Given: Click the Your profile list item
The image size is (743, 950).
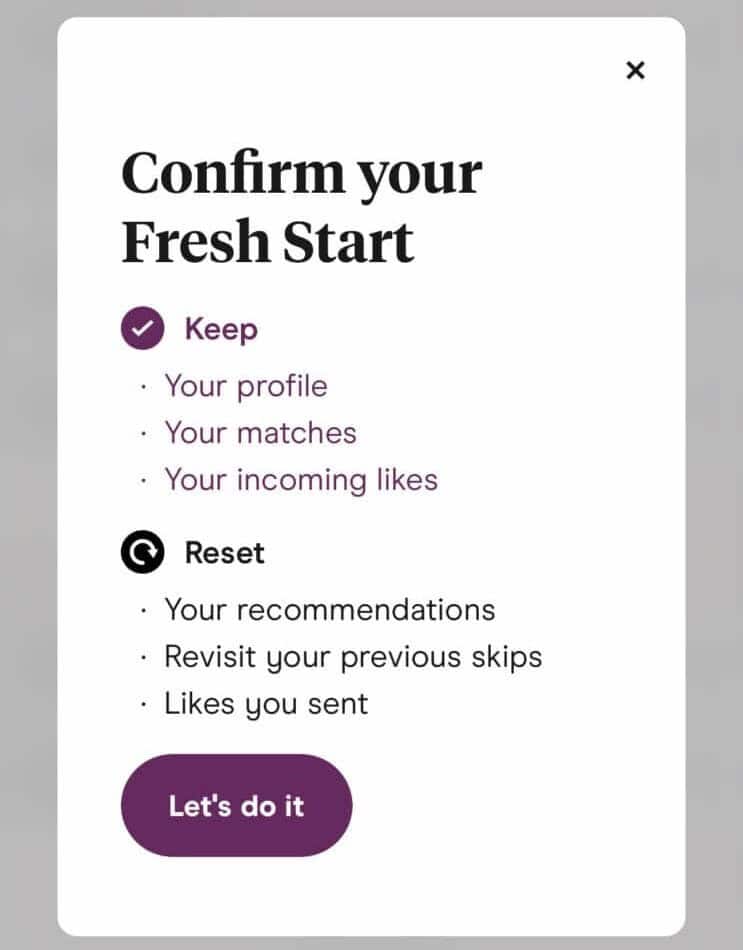Looking at the screenshot, I should point(245,386).
